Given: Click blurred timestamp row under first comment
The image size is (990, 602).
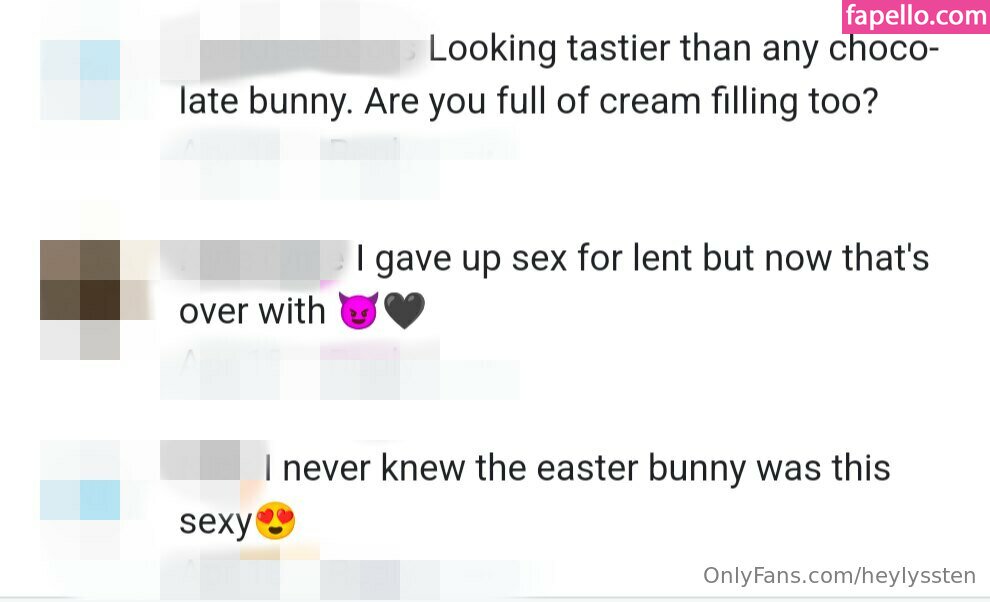Looking at the screenshot, I should pos(340,152).
